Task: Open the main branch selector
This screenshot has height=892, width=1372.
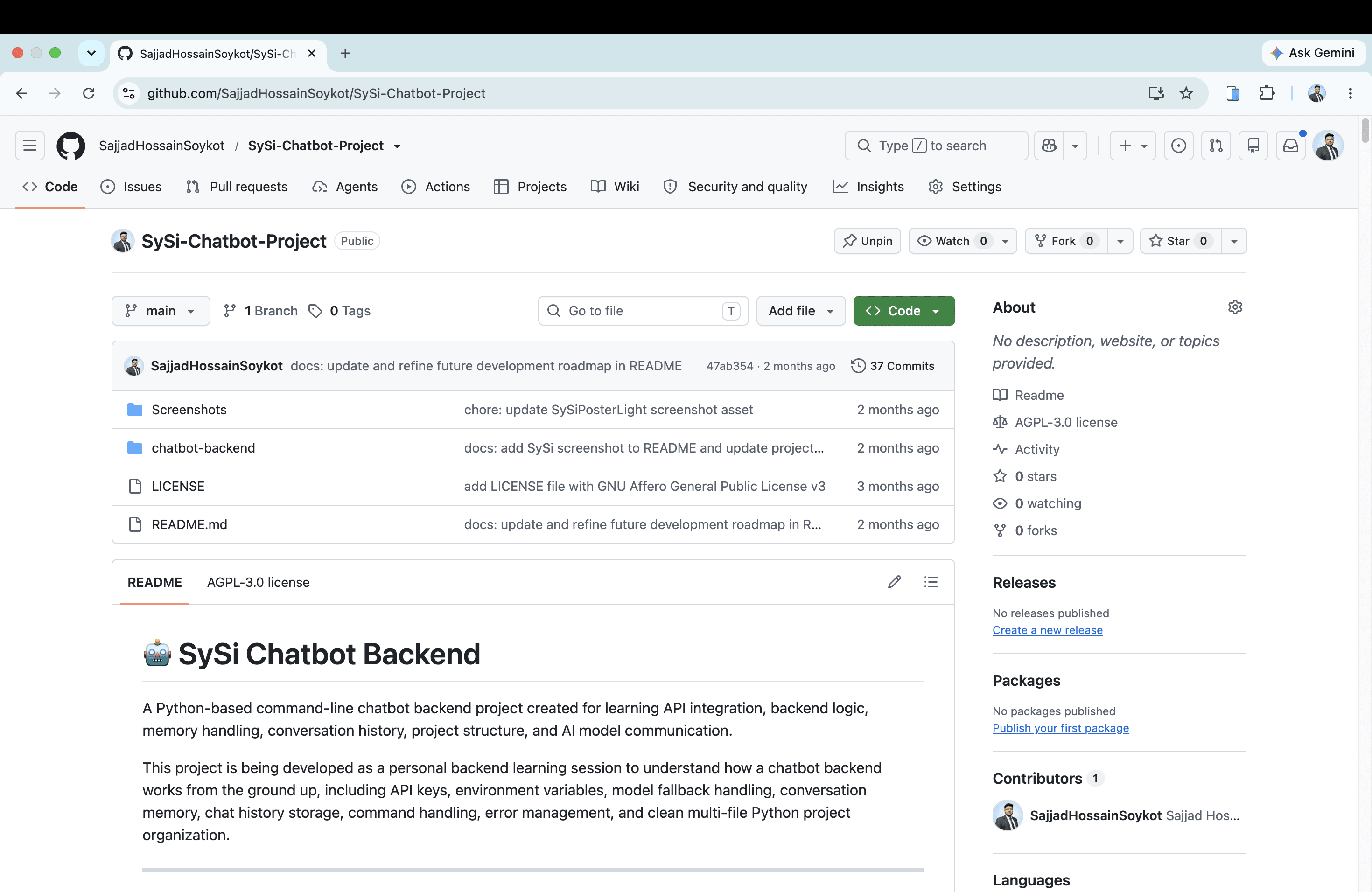Action: pos(161,311)
